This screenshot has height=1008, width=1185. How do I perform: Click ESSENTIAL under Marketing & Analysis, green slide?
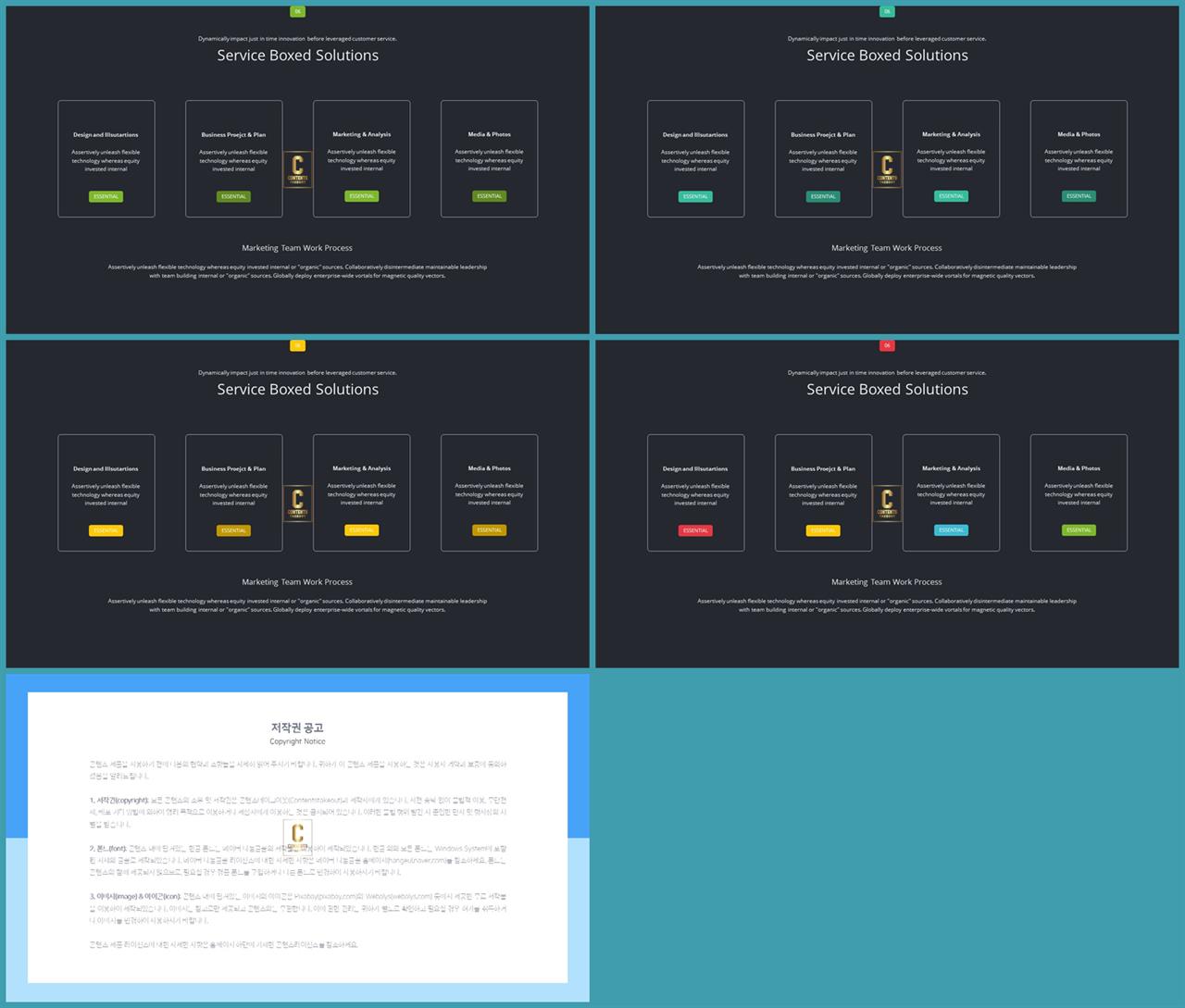pyautogui.click(x=361, y=196)
